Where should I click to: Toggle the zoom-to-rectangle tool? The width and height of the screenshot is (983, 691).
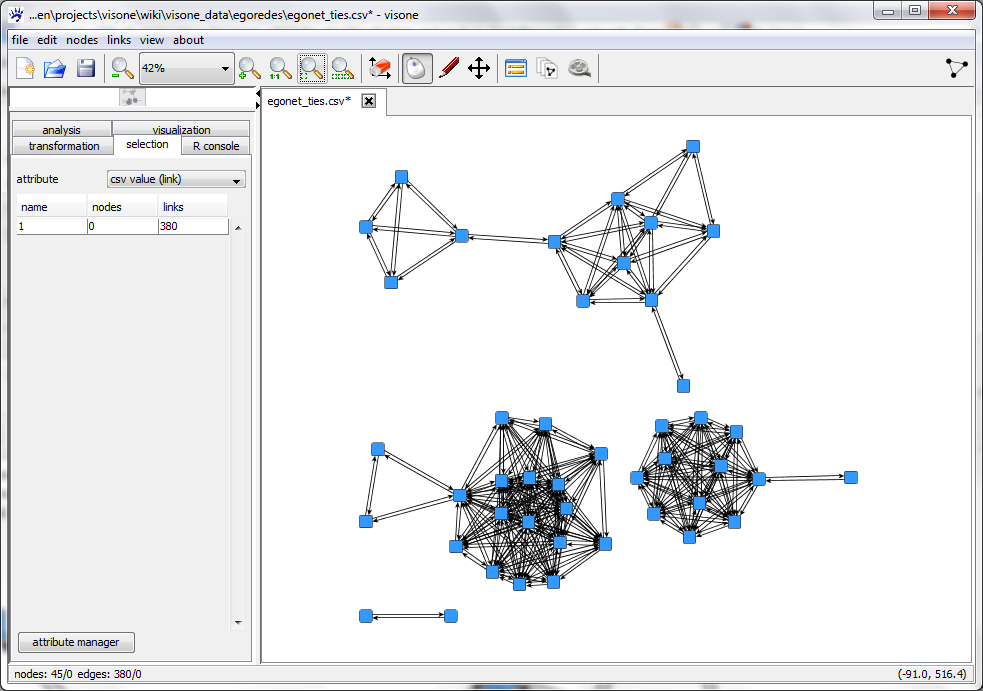click(x=312, y=68)
